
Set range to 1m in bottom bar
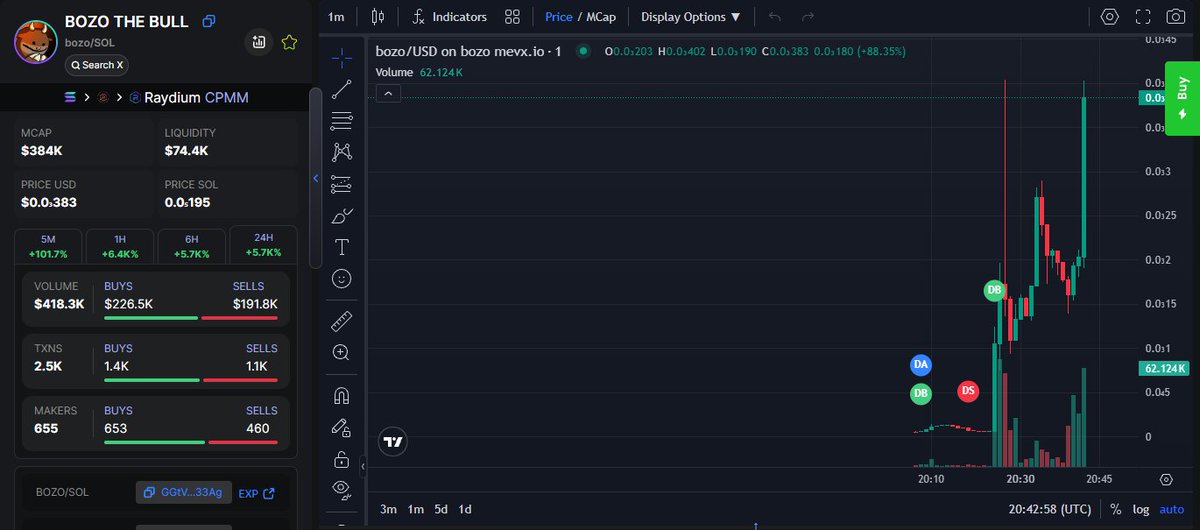click(x=415, y=509)
